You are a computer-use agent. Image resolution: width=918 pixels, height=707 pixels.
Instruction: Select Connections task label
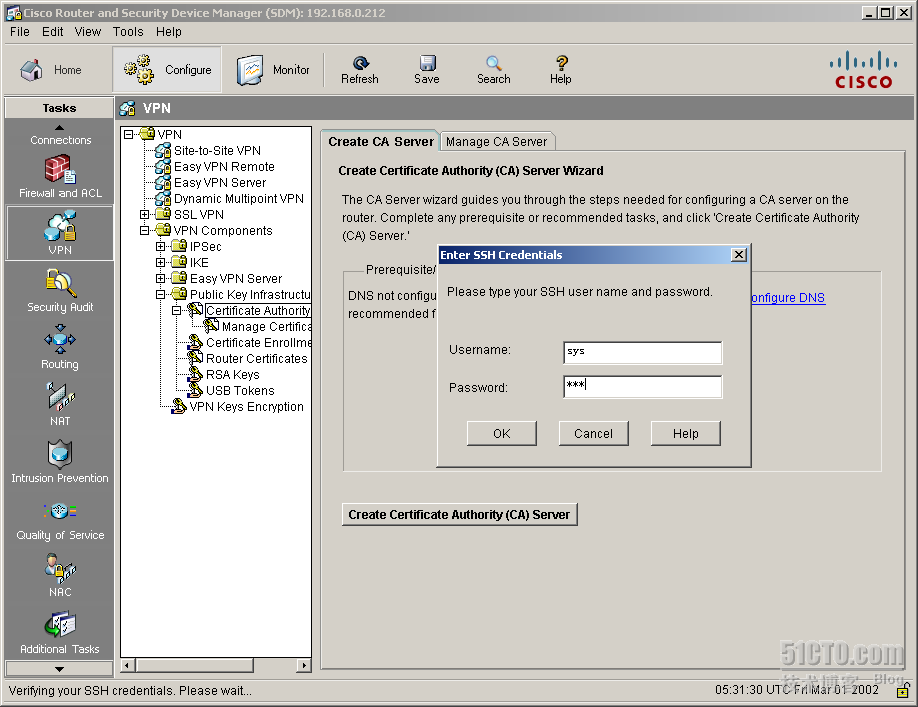pyautogui.click(x=60, y=140)
